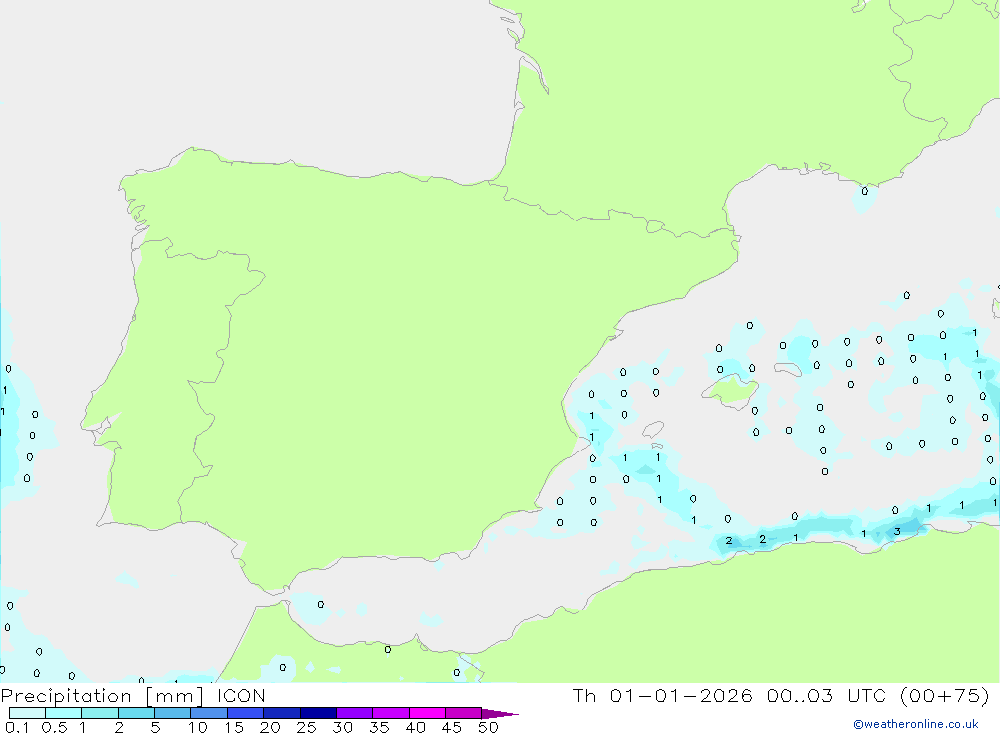Pick the 35–40 mm violet legend swatch
The image size is (1000, 733).
pos(391,713)
